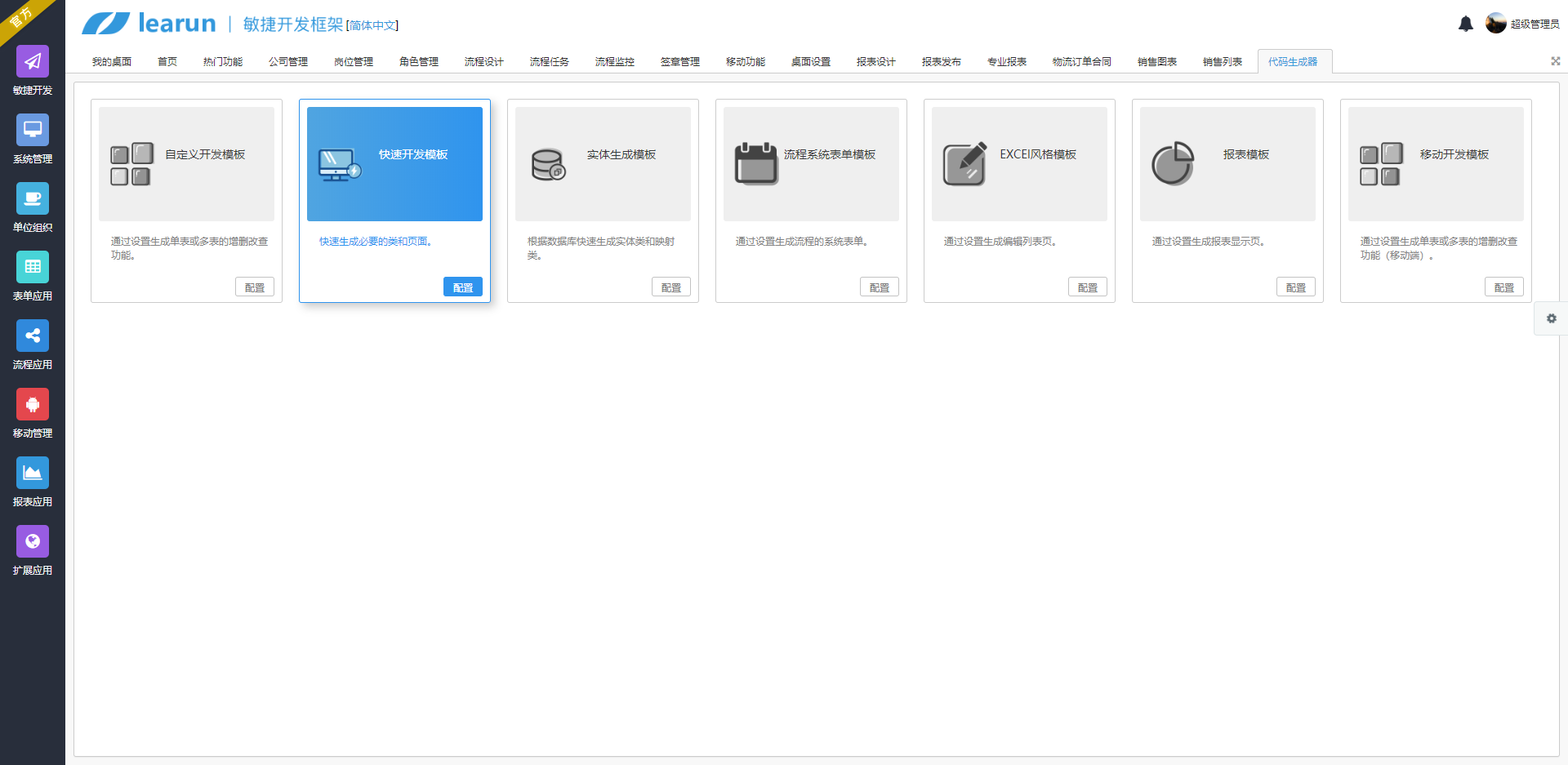Click the 实体生成模板 title text
Screen dimensions: 1568x765
[621, 154]
